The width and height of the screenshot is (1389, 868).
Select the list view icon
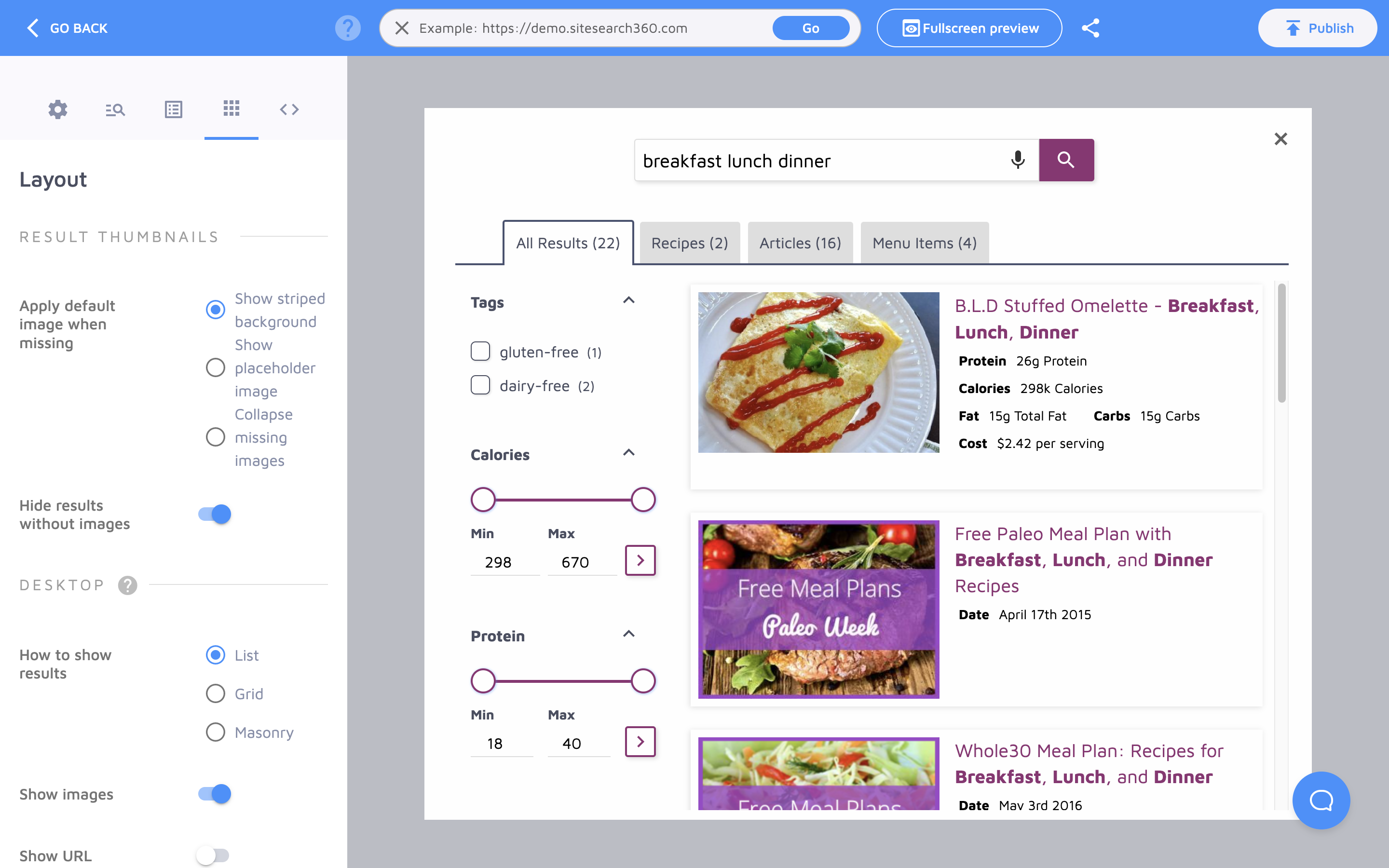pyautogui.click(x=172, y=109)
